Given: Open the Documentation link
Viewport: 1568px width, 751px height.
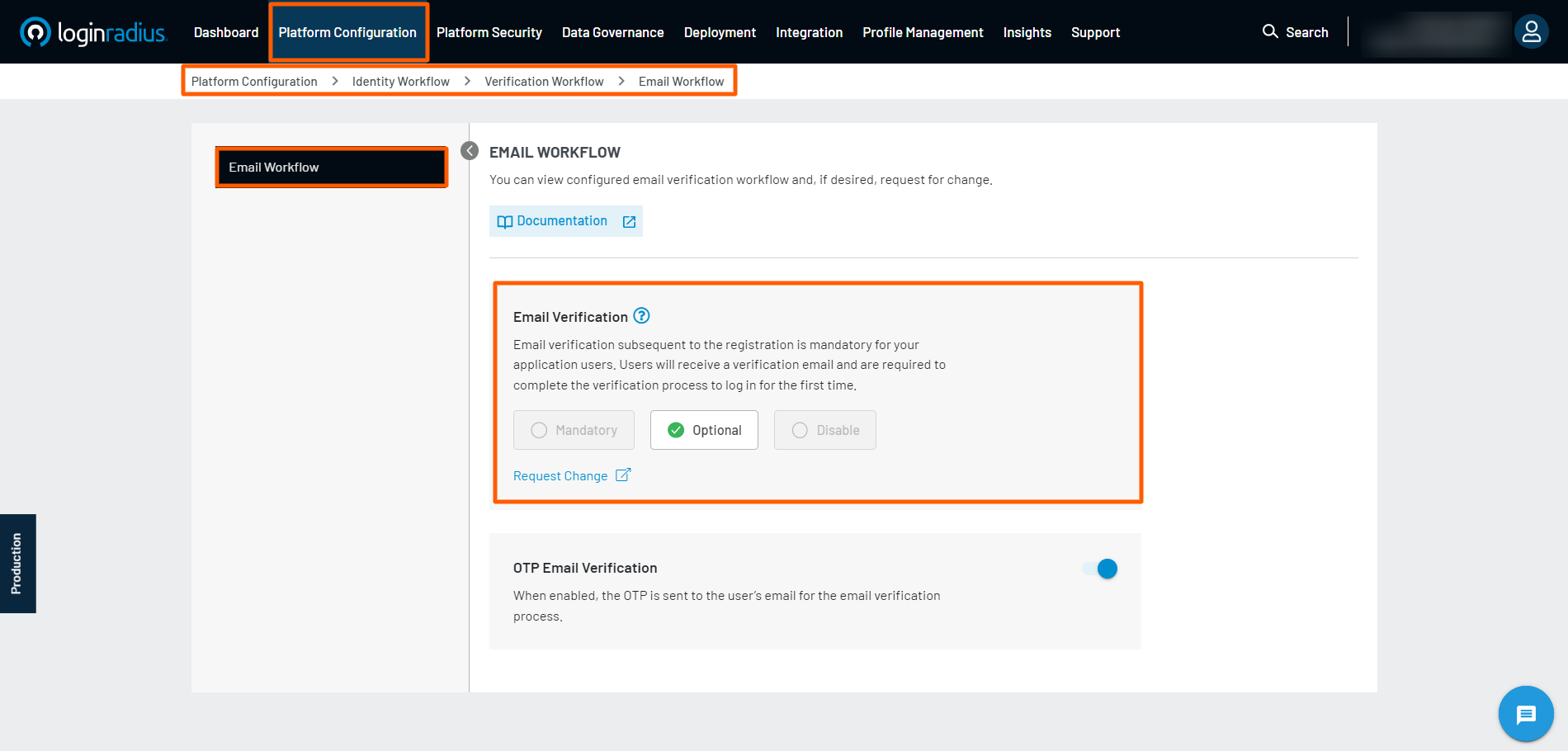Looking at the screenshot, I should click(x=561, y=220).
